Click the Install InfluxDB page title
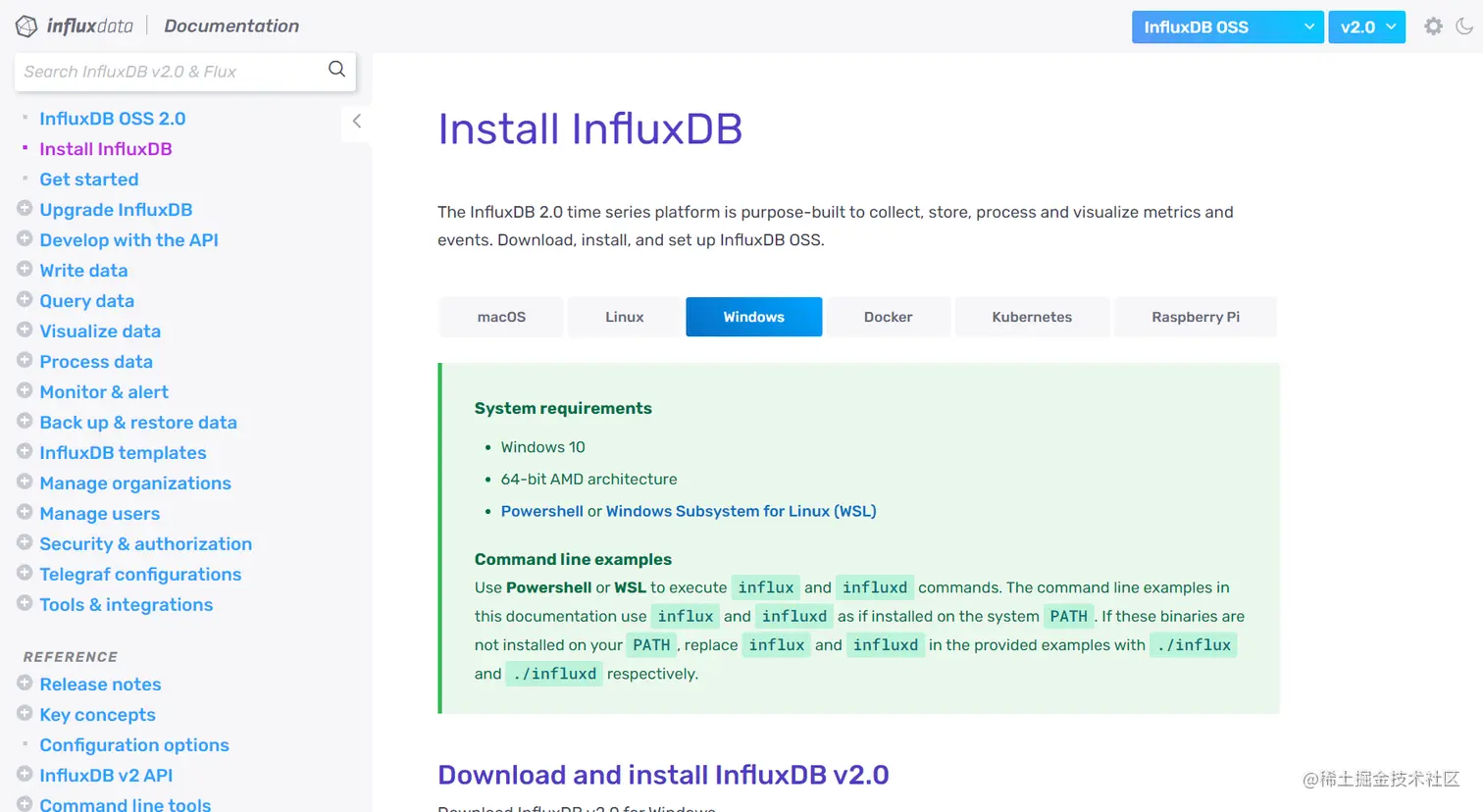1483x812 pixels. click(589, 129)
